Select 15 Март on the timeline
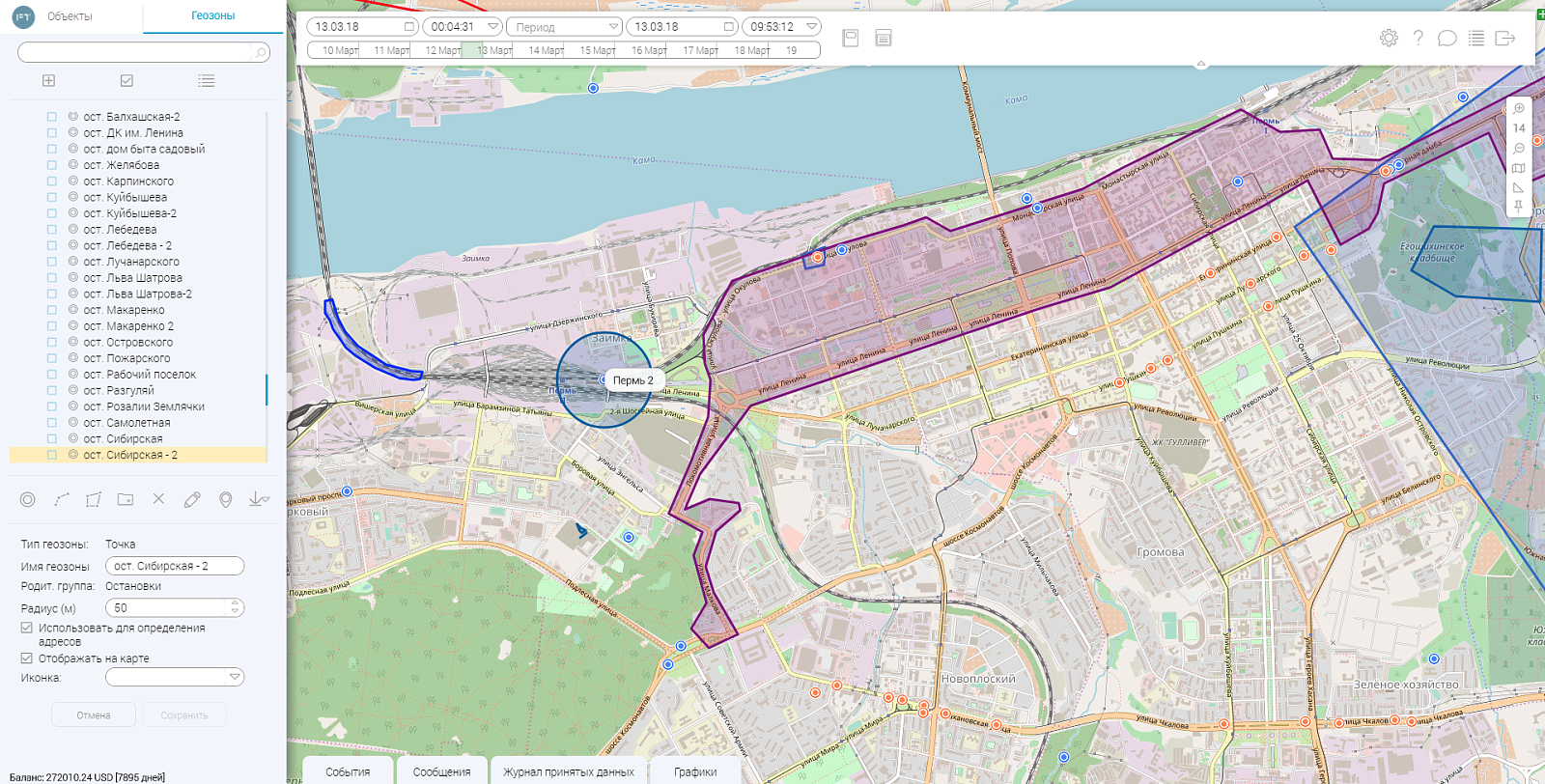The image size is (1545, 784). [x=597, y=50]
